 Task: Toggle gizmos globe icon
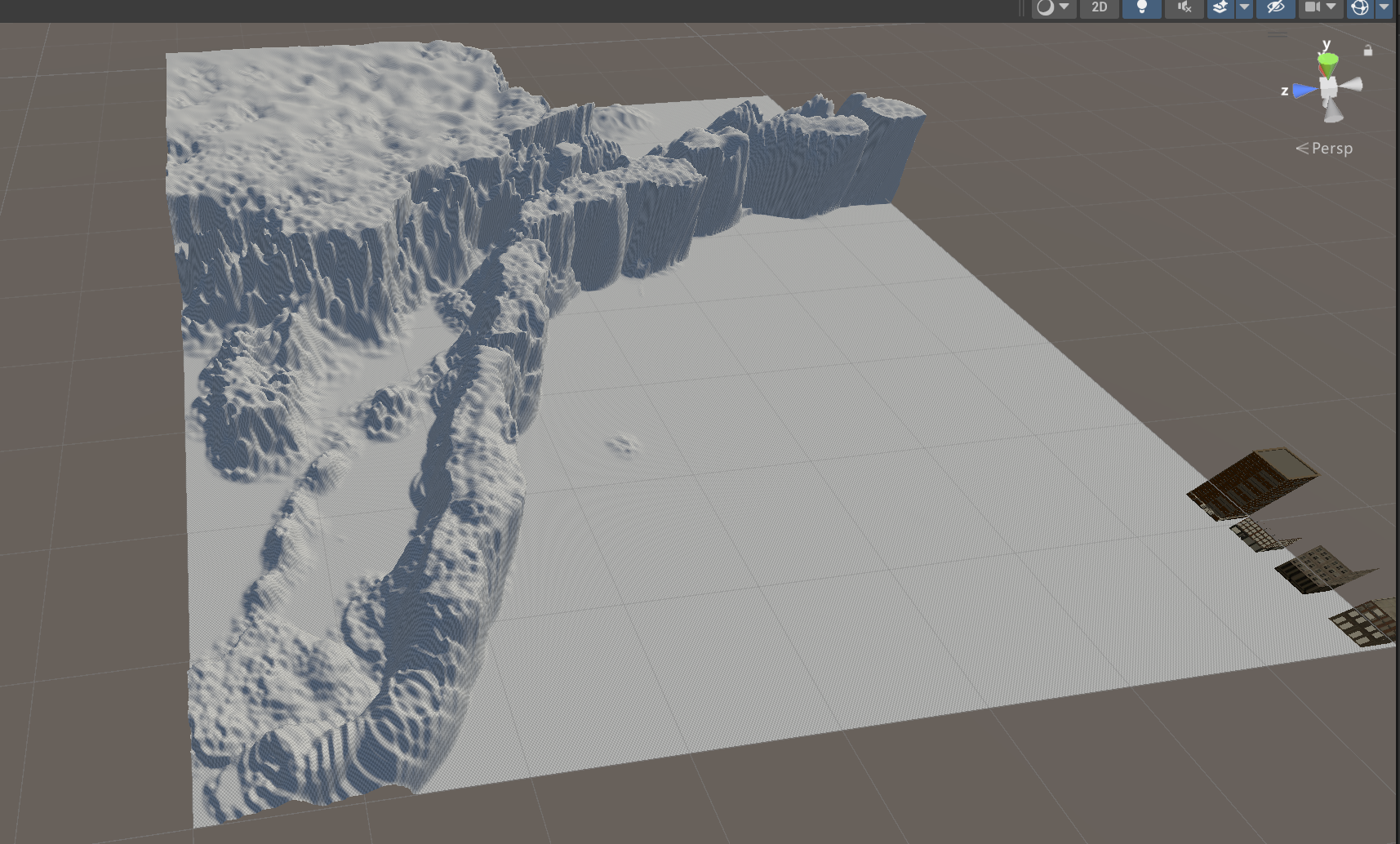(x=1360, y=7)
